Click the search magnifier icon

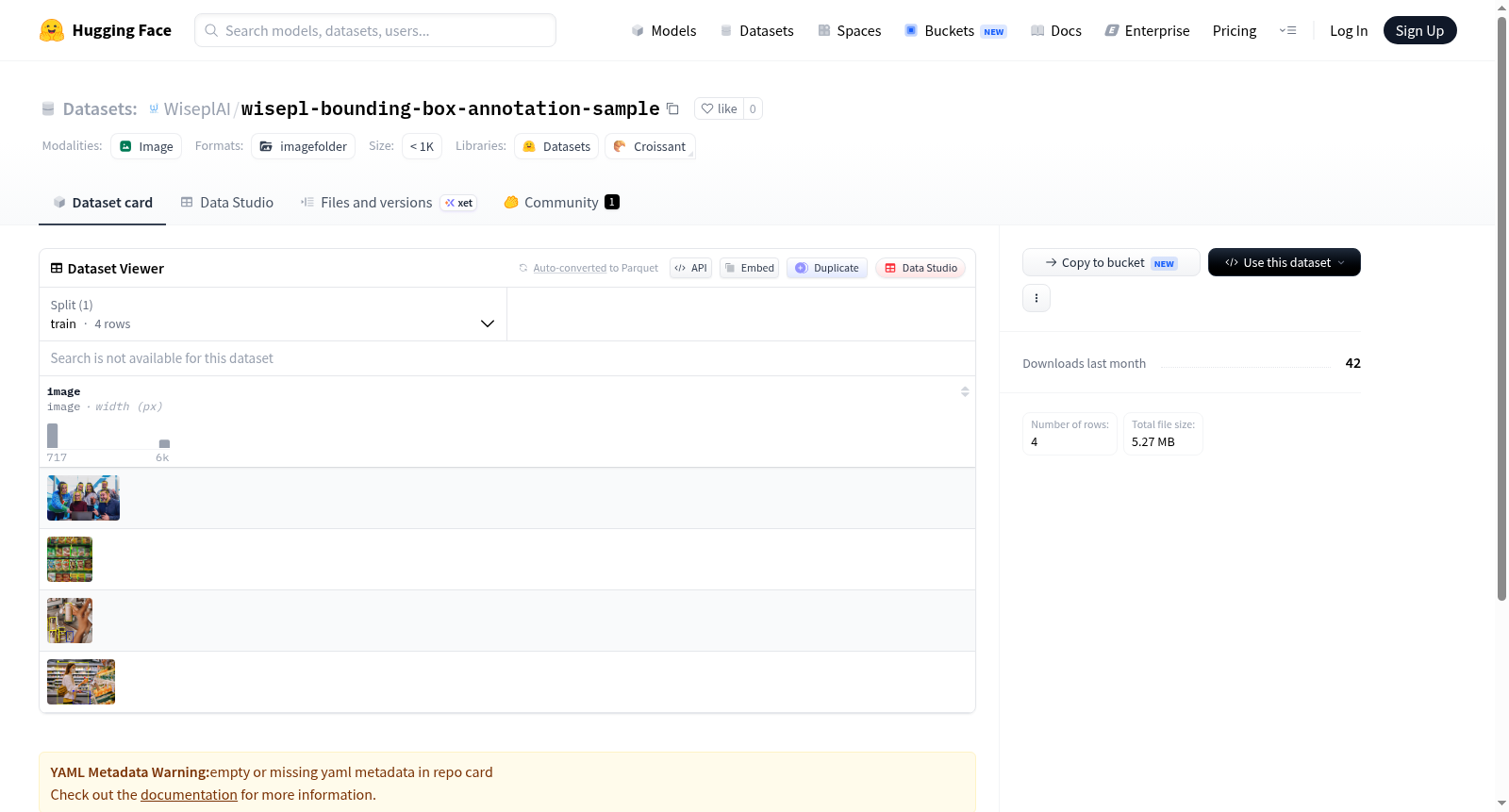(x=211, y=30)
